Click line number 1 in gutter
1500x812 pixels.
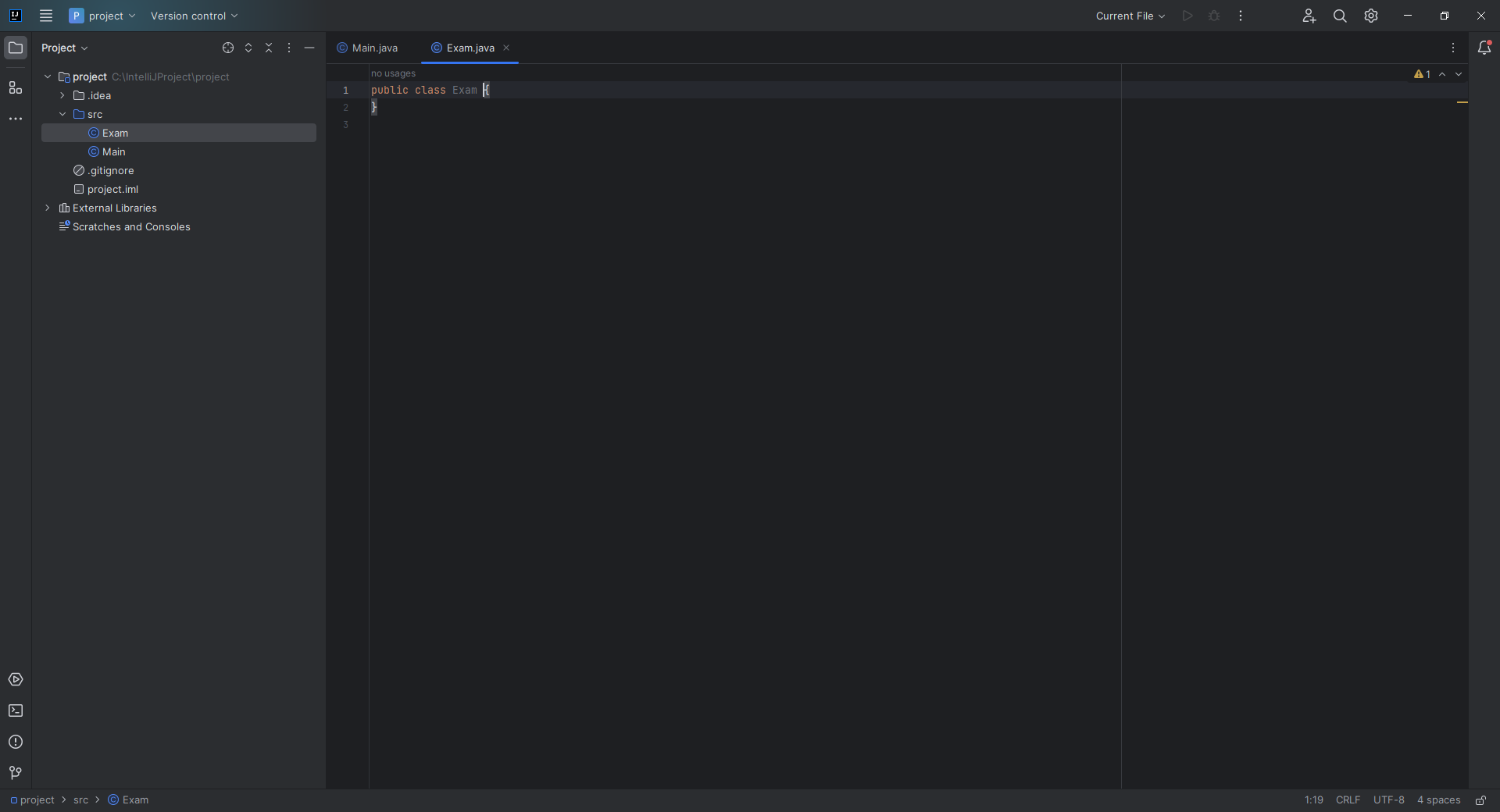click(346, 91)
